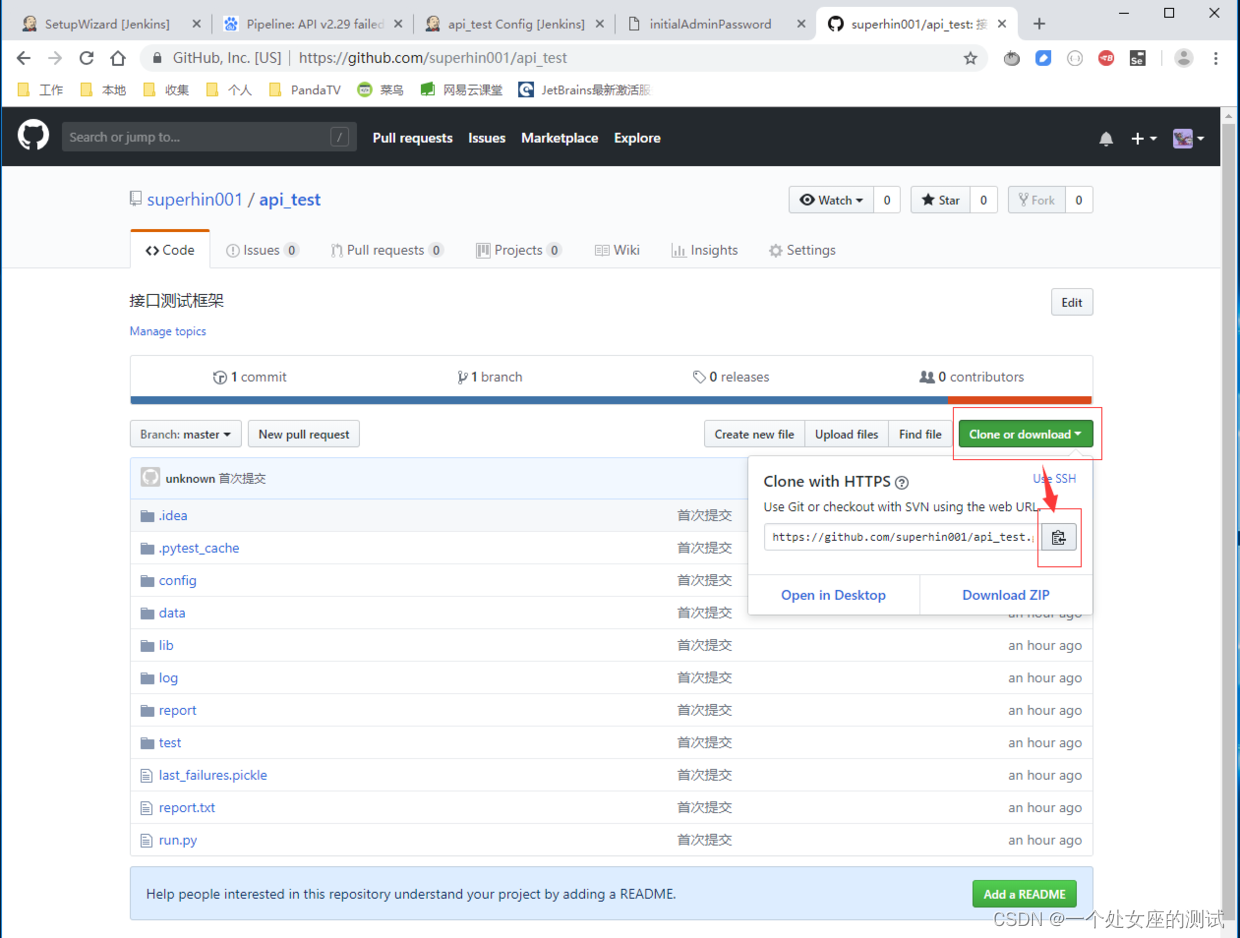The height and width of the screenshot is (938, 1240).
Task: Open the .pytest_cache folder
Action: point(199,548)
